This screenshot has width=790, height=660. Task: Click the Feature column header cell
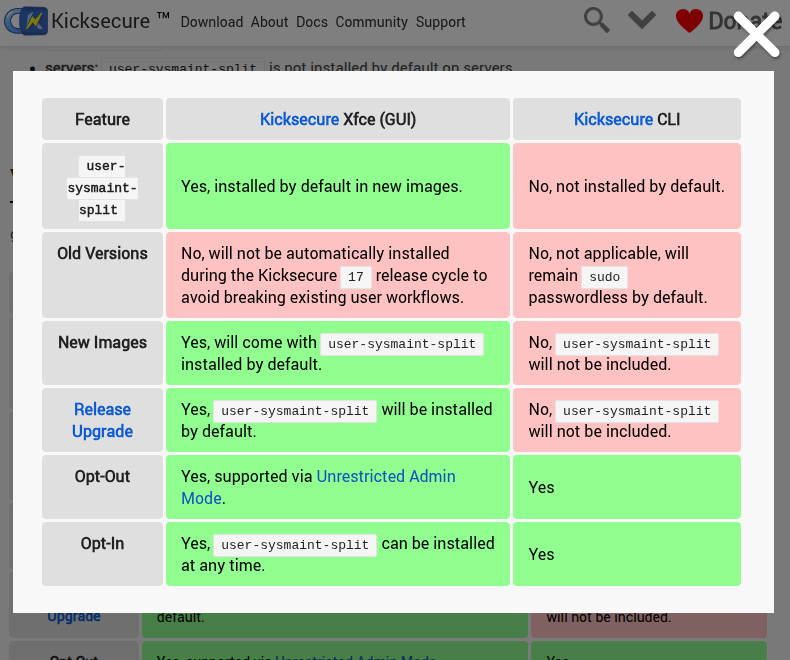pyautogui.click(x=102, y=119)
